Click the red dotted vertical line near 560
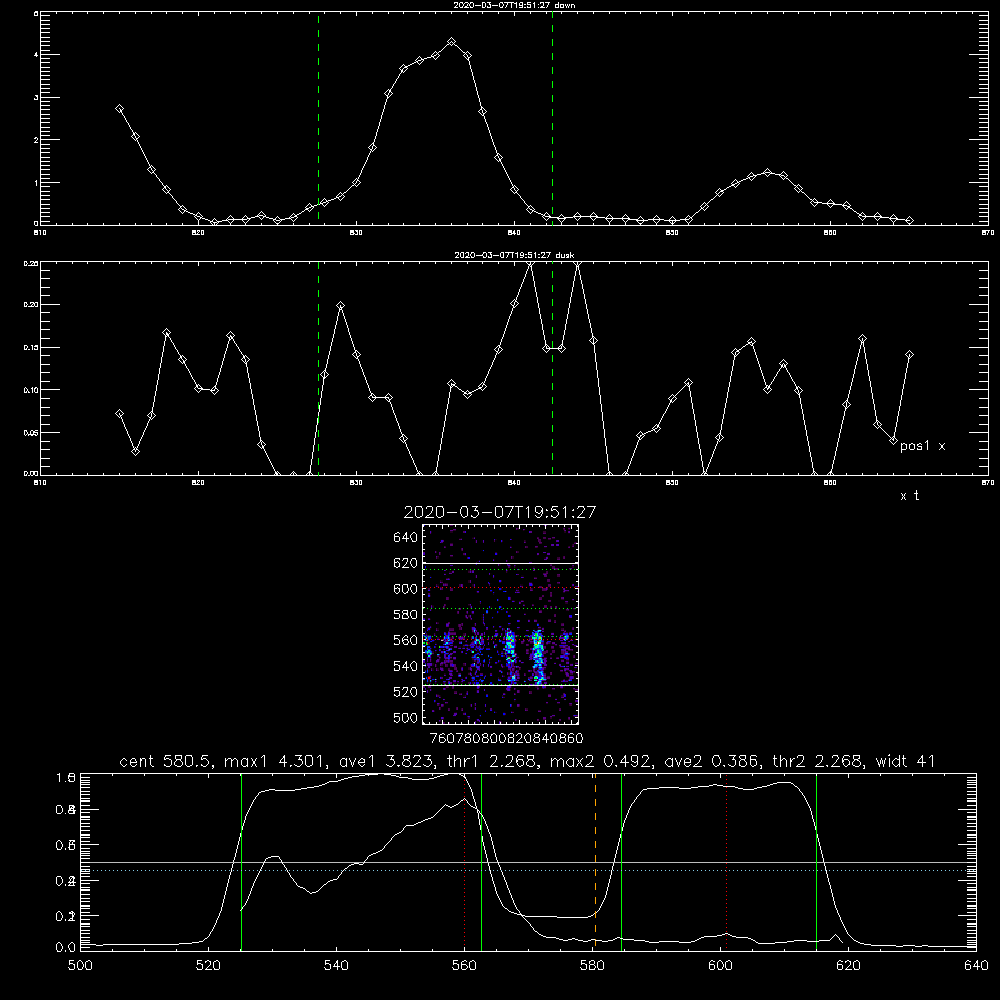The width and height of the screenshot is (1000, 1000). (x=465, y=861)
